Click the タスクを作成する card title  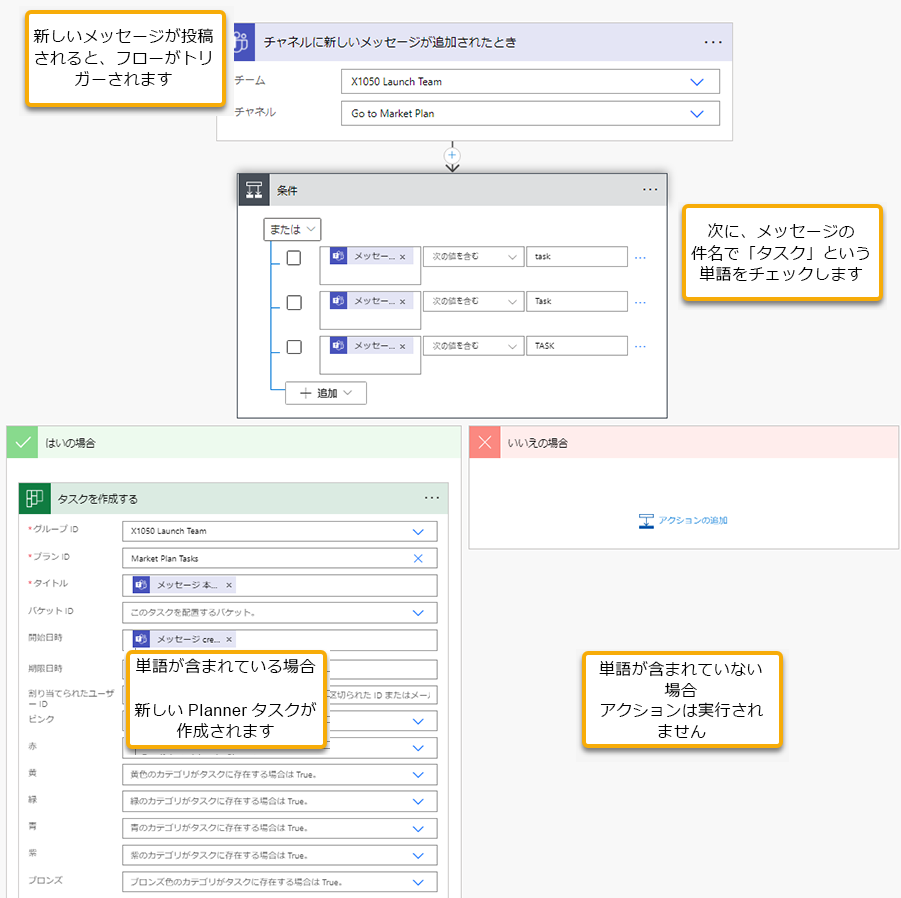[x=98, y=499]
